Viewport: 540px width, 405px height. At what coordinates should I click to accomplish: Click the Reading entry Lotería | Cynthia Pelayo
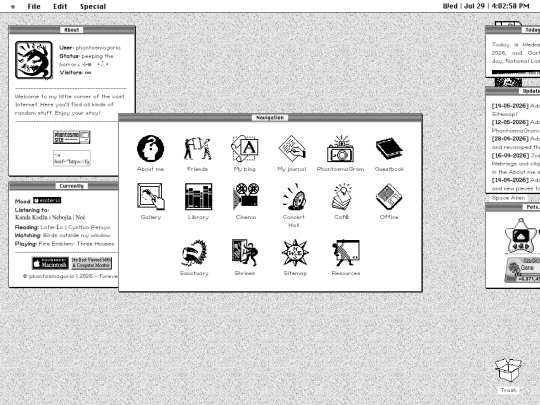tap(62, 227)
